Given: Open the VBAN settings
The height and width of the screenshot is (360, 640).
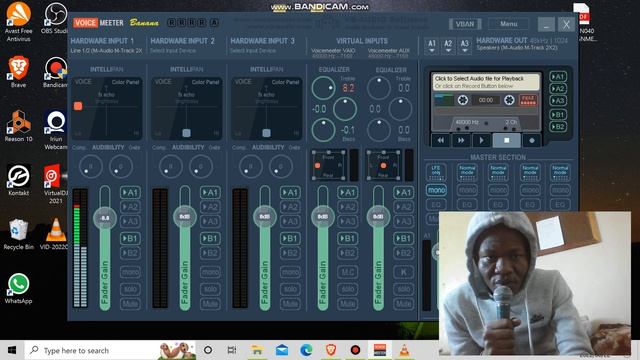Looking at the screenshot, I should click(x=465, y=24).
